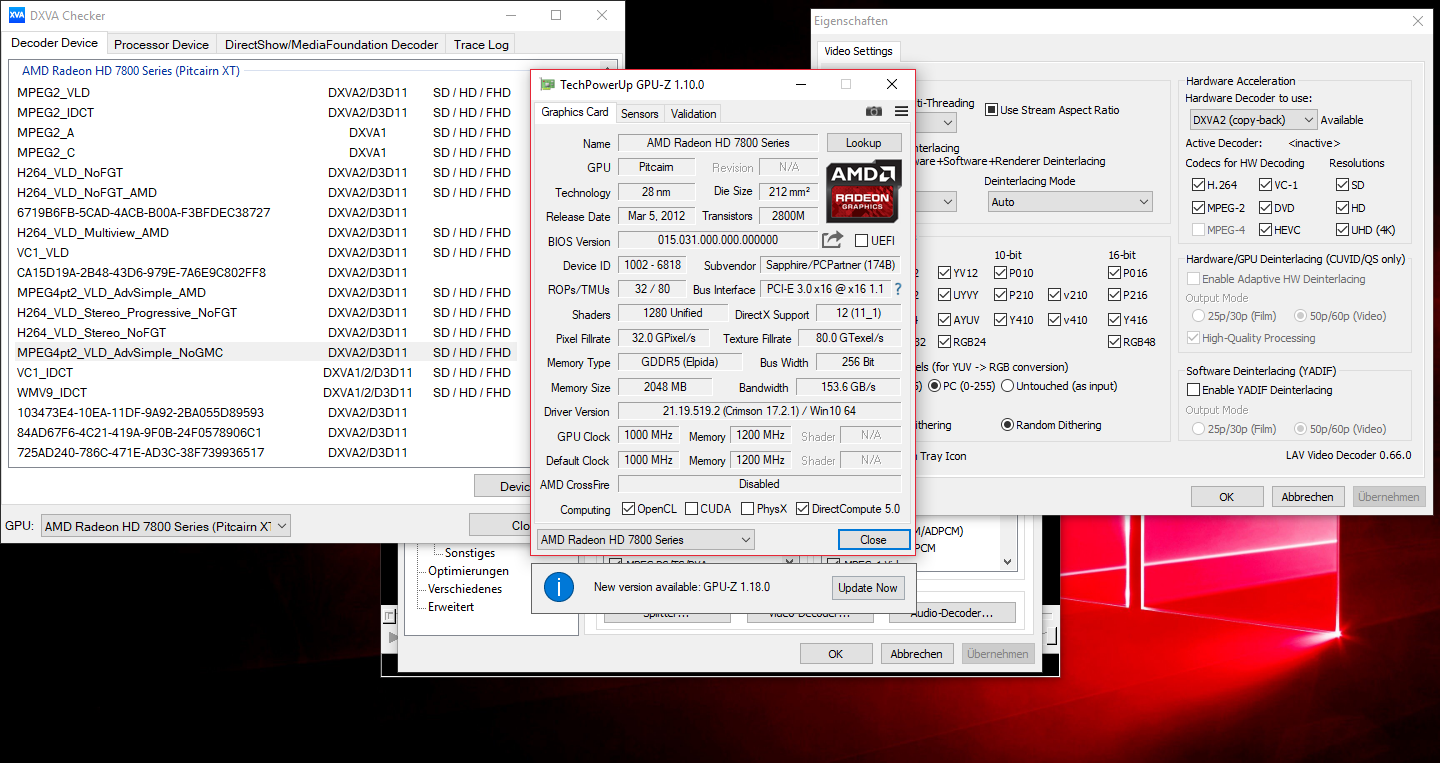The height and width of the screenshot is (763, 1440).
Task: Click the GPU-Z Close button
Action: point(873,540)
